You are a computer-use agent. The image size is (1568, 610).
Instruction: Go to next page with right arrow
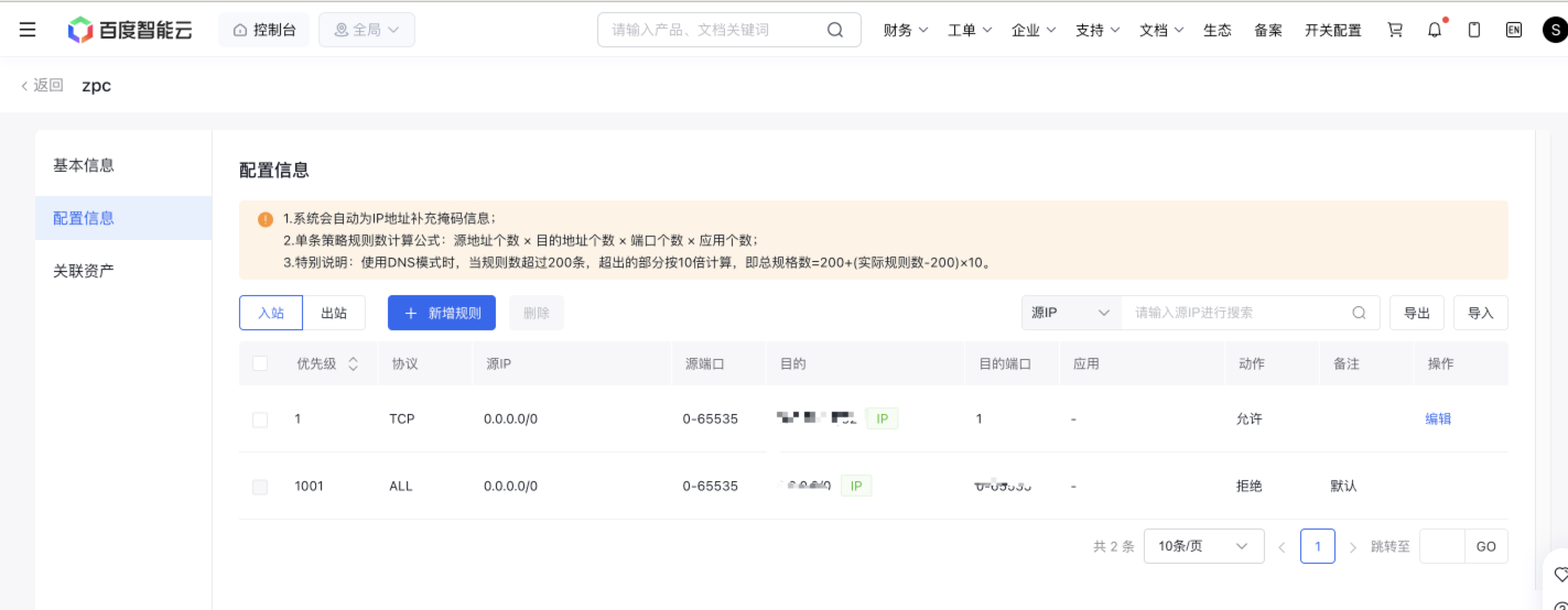(x=1353, y=547)
